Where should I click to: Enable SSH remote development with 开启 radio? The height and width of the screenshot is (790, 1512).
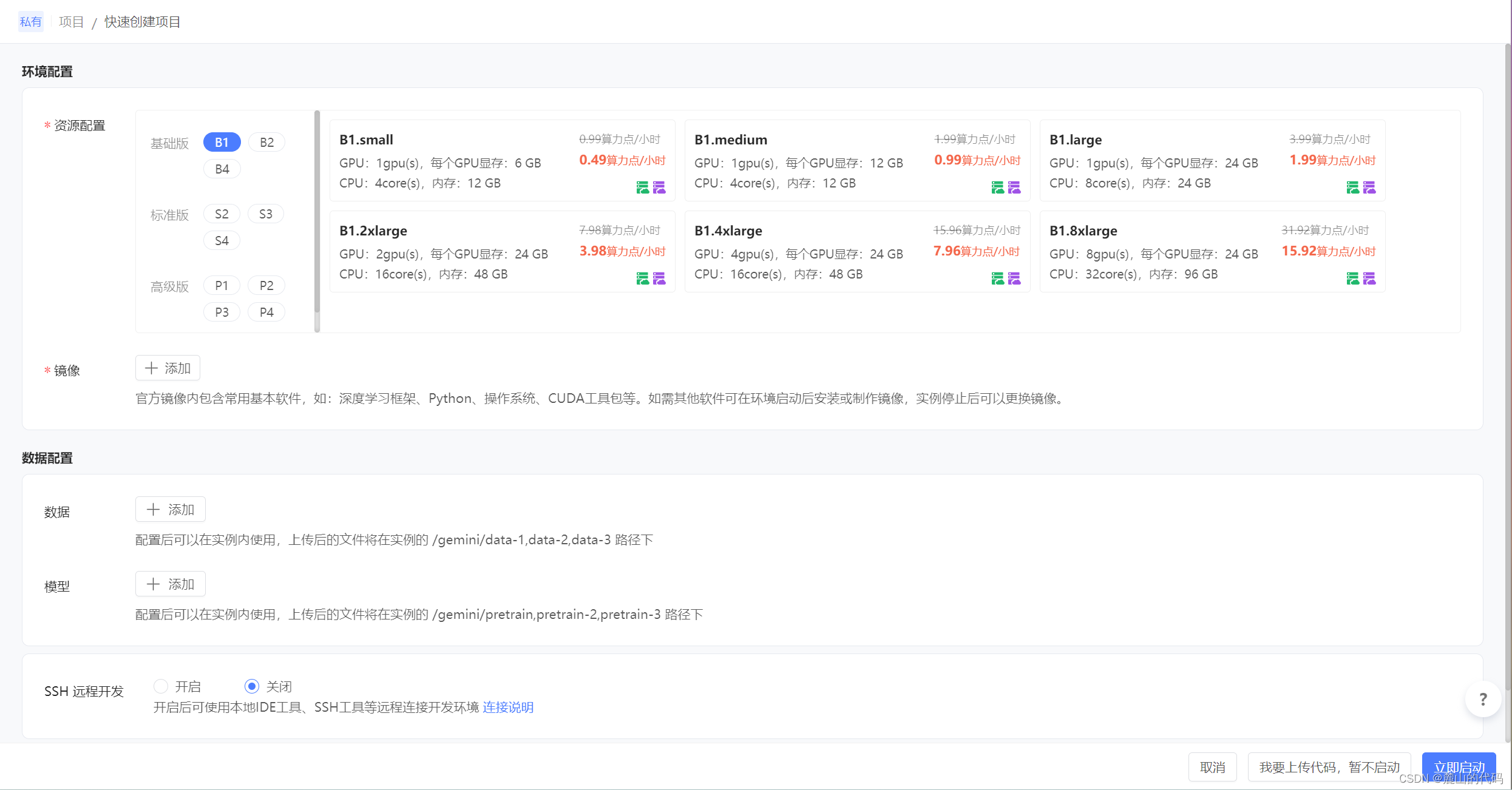pos(161,686)
